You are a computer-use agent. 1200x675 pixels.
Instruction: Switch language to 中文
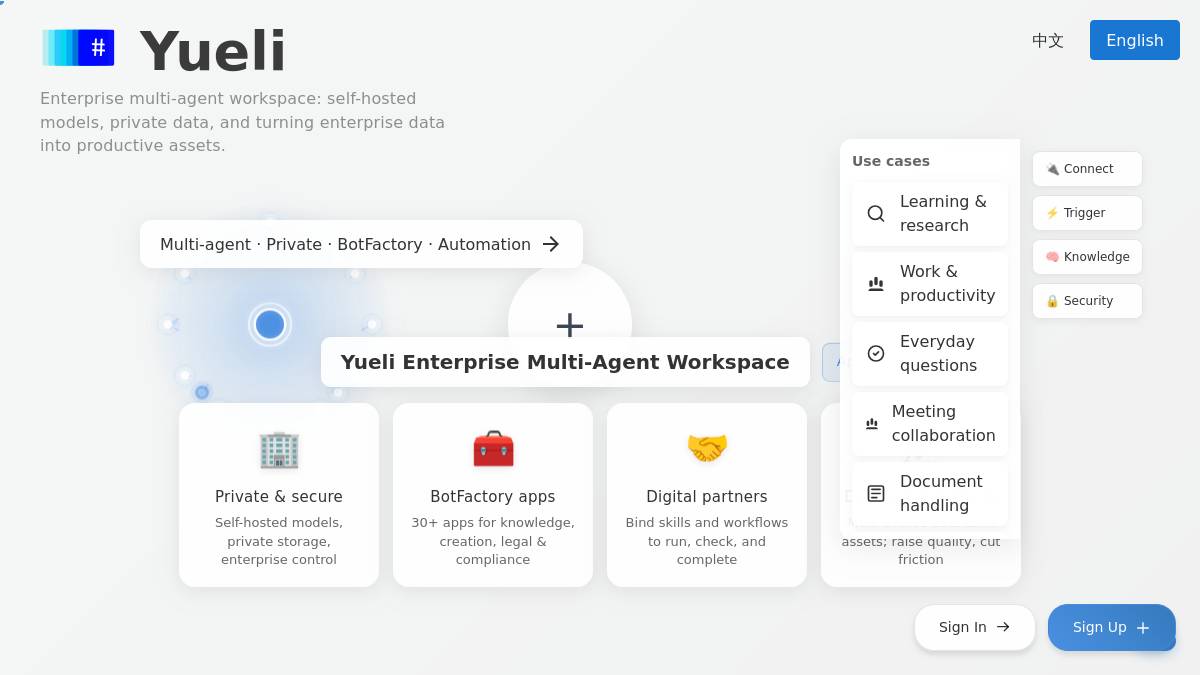click(x=1048, y=40)
